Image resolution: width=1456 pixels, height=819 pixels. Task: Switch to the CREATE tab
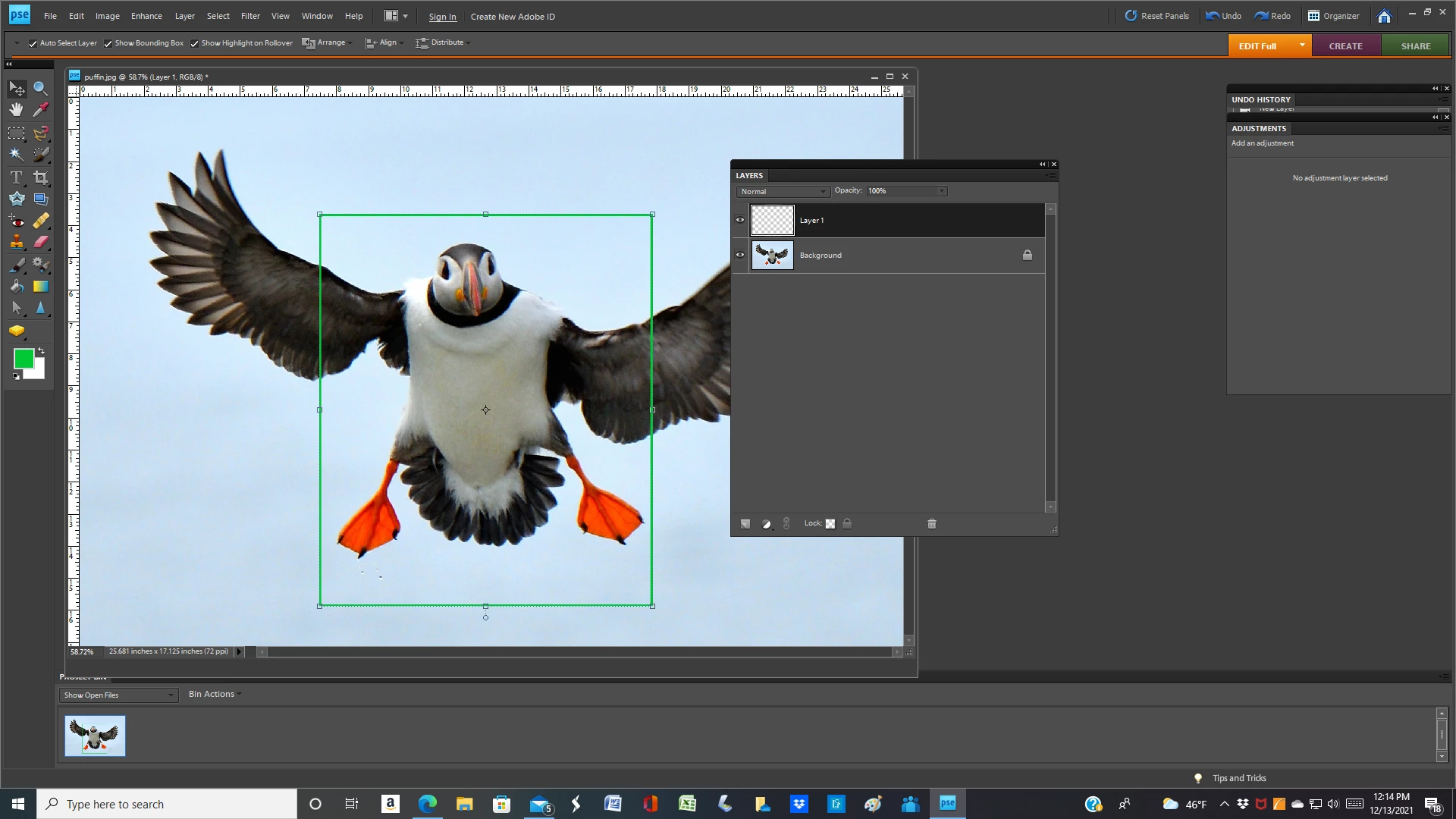(1345, 46)
